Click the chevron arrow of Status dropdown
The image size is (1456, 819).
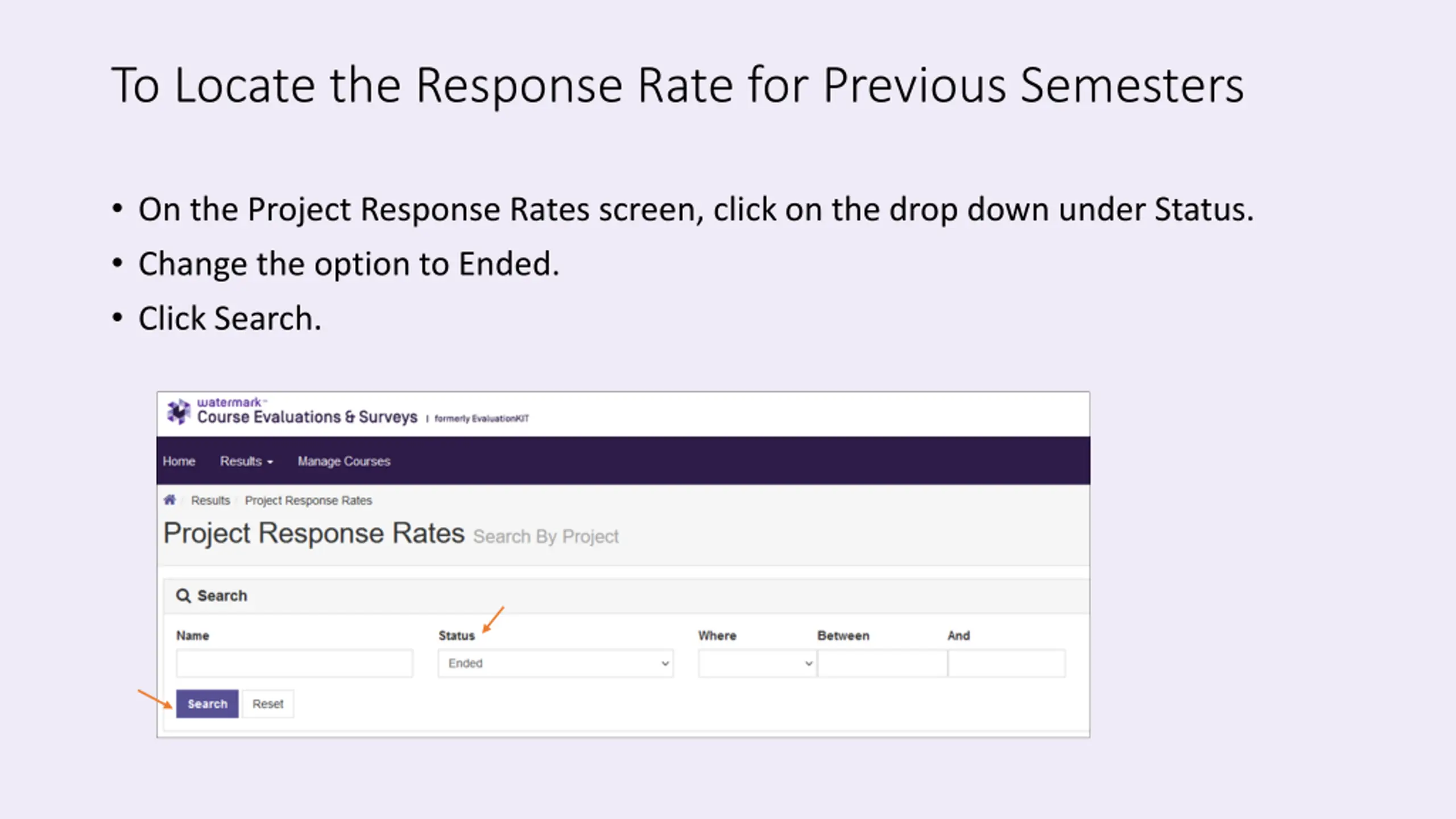click(665, 664)
